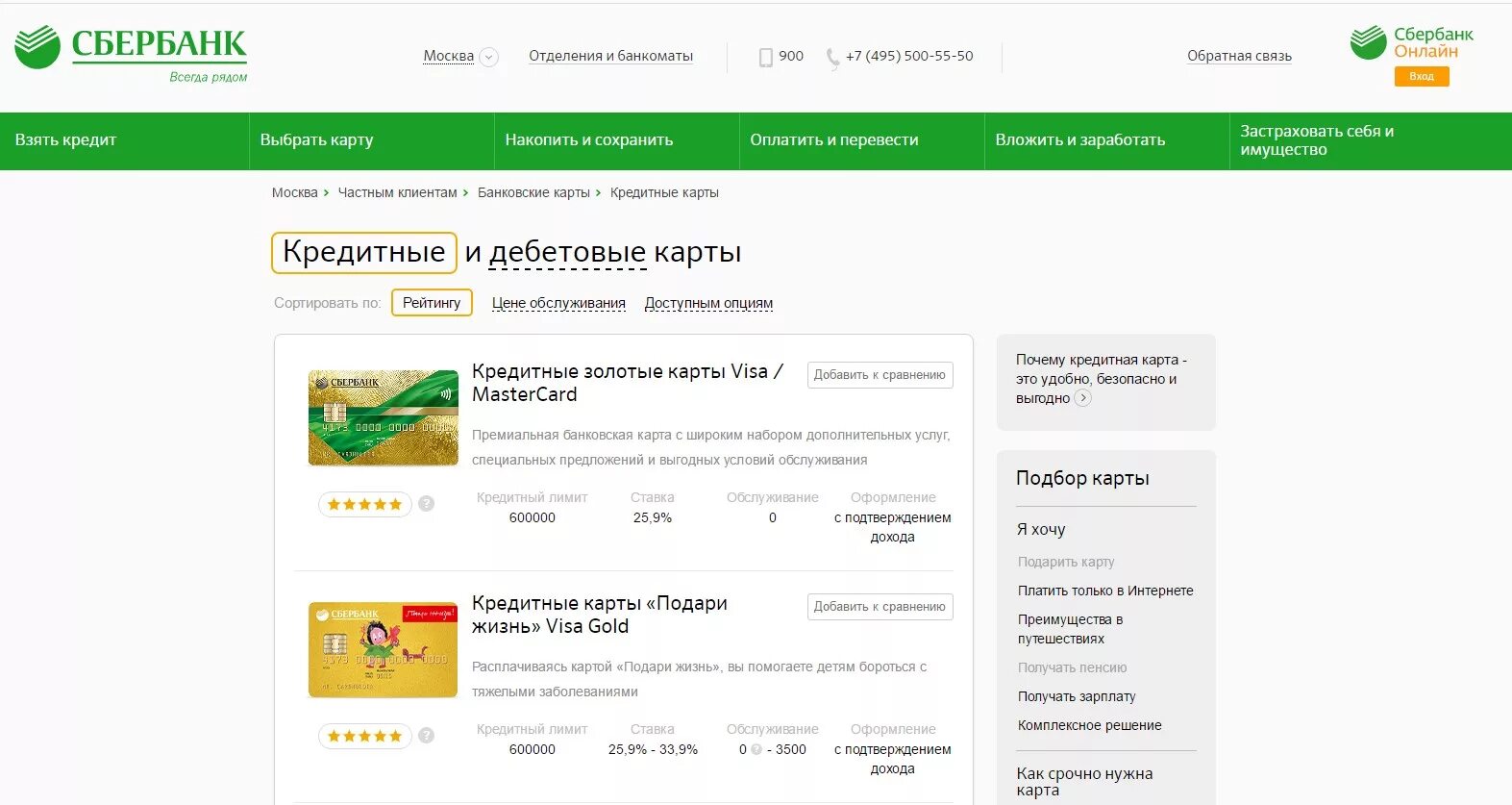Select the Кредитные cards tab
The width and height of the screenshot is (1512, 805).
tap(364, 252)
